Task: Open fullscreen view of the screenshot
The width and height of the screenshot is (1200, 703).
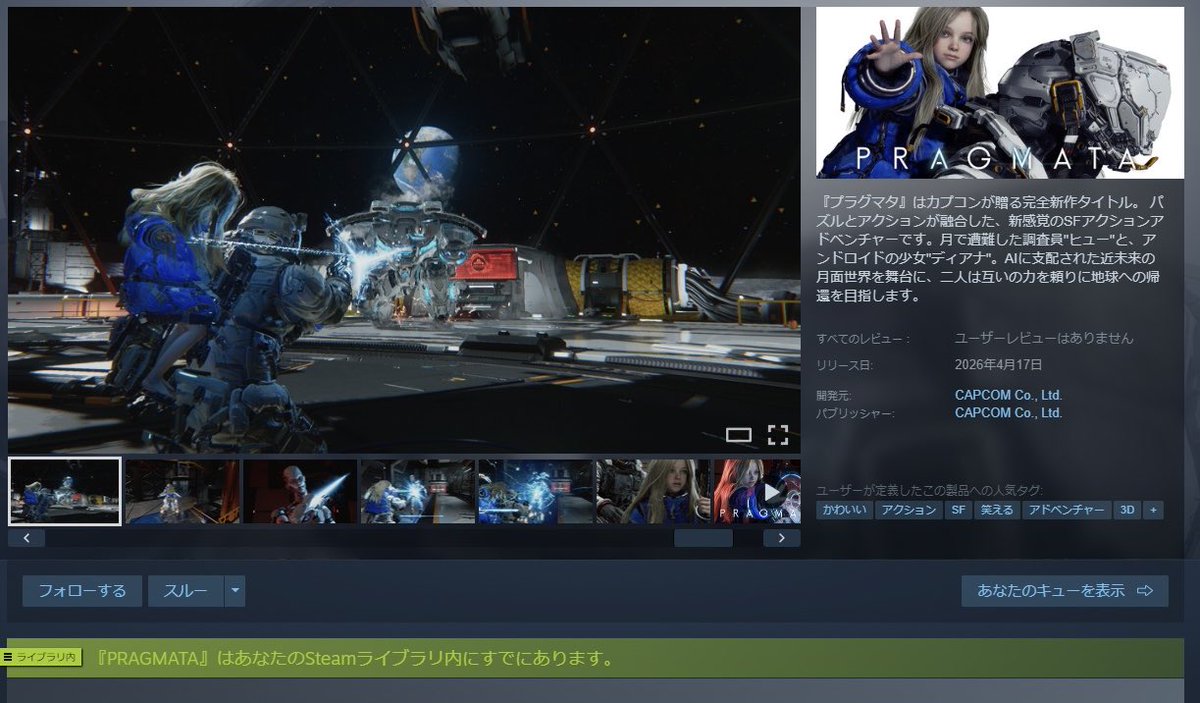Action: [778, 434]
